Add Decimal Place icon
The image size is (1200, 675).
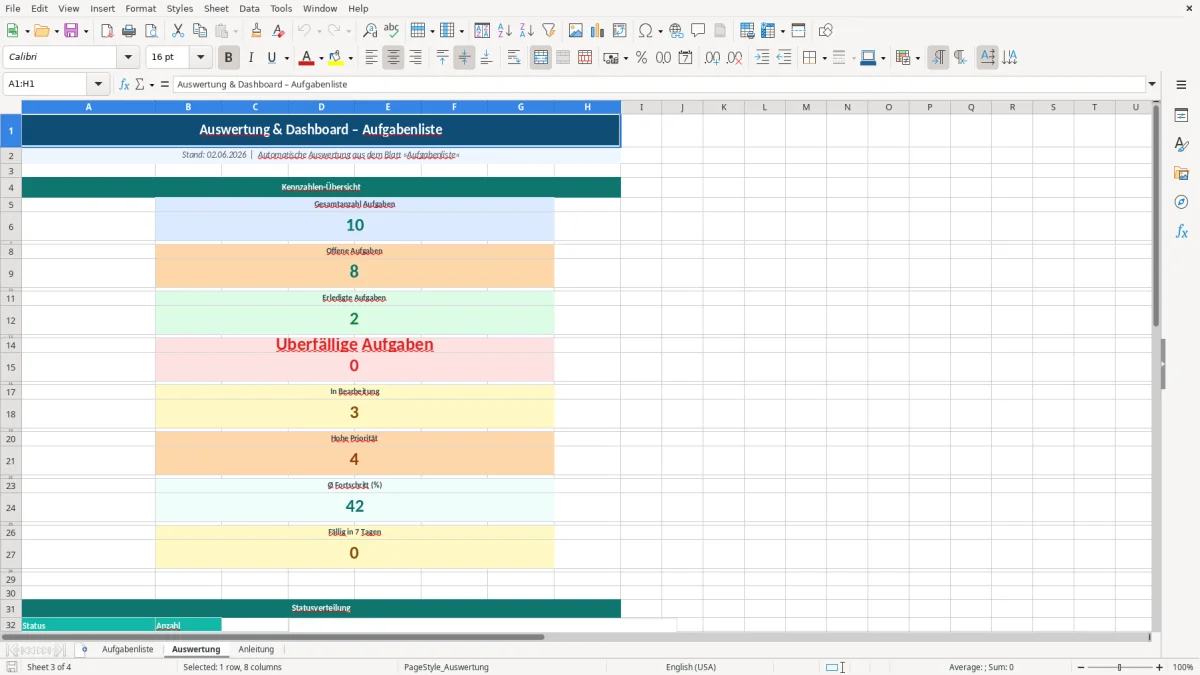click(x=712, y=58)
